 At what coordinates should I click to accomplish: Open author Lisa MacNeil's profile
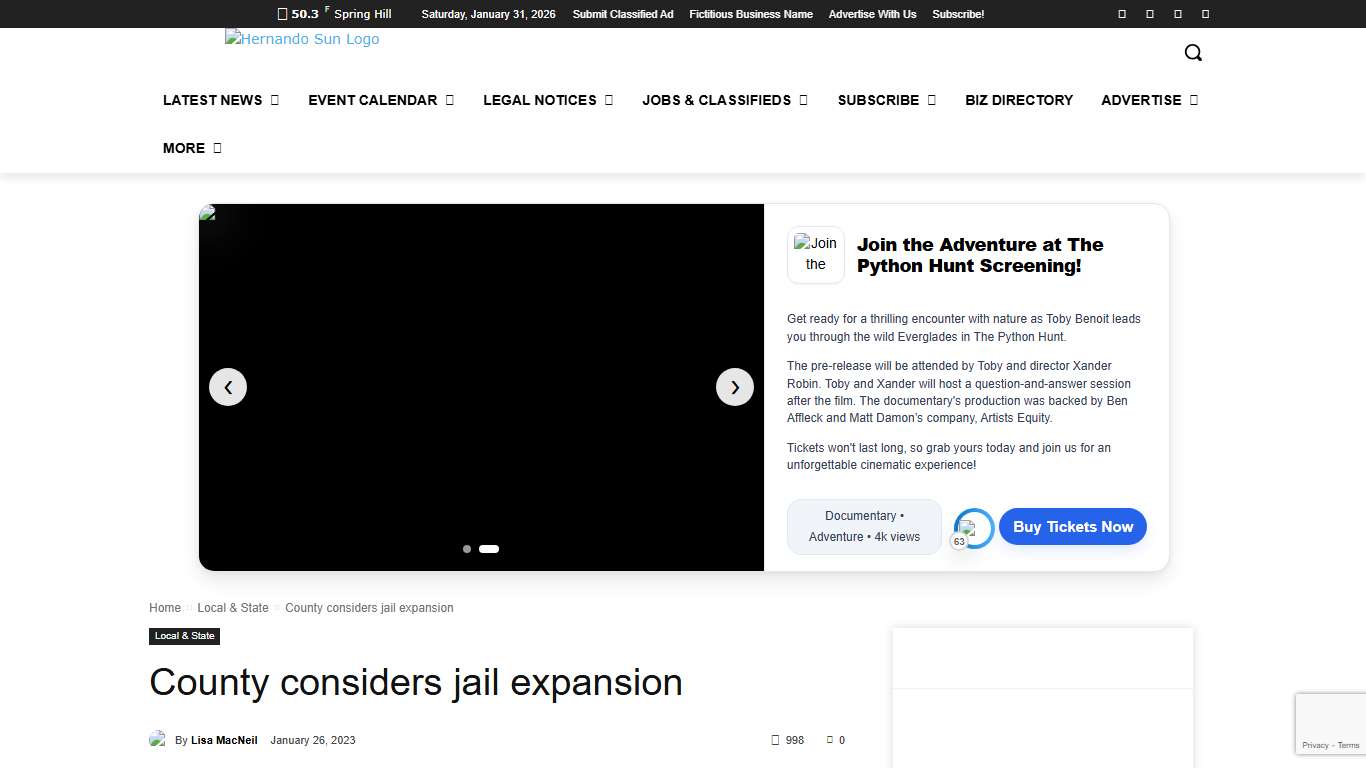tap(224, 740)
